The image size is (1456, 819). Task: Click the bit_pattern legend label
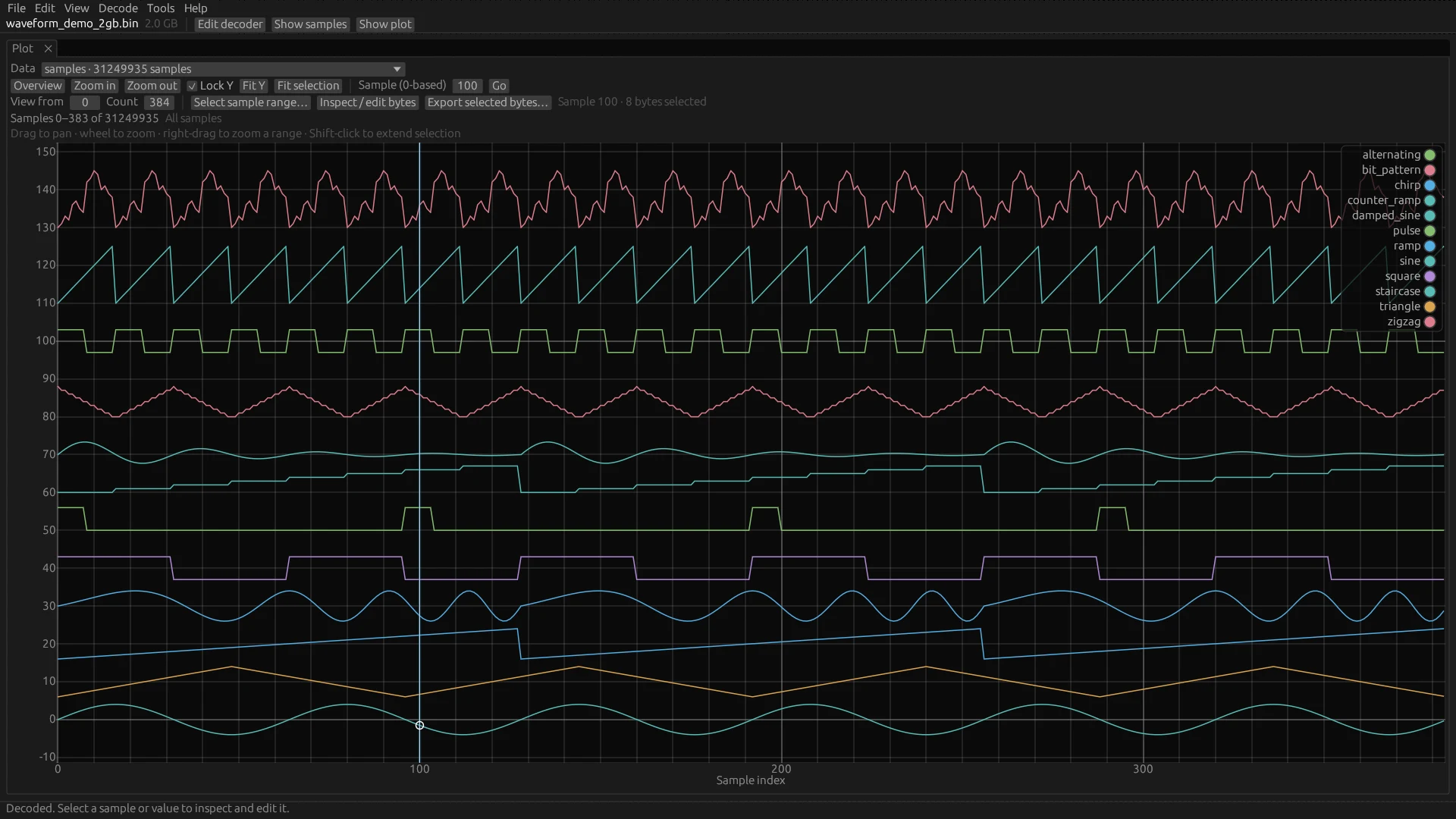[x=1391, y=170]
